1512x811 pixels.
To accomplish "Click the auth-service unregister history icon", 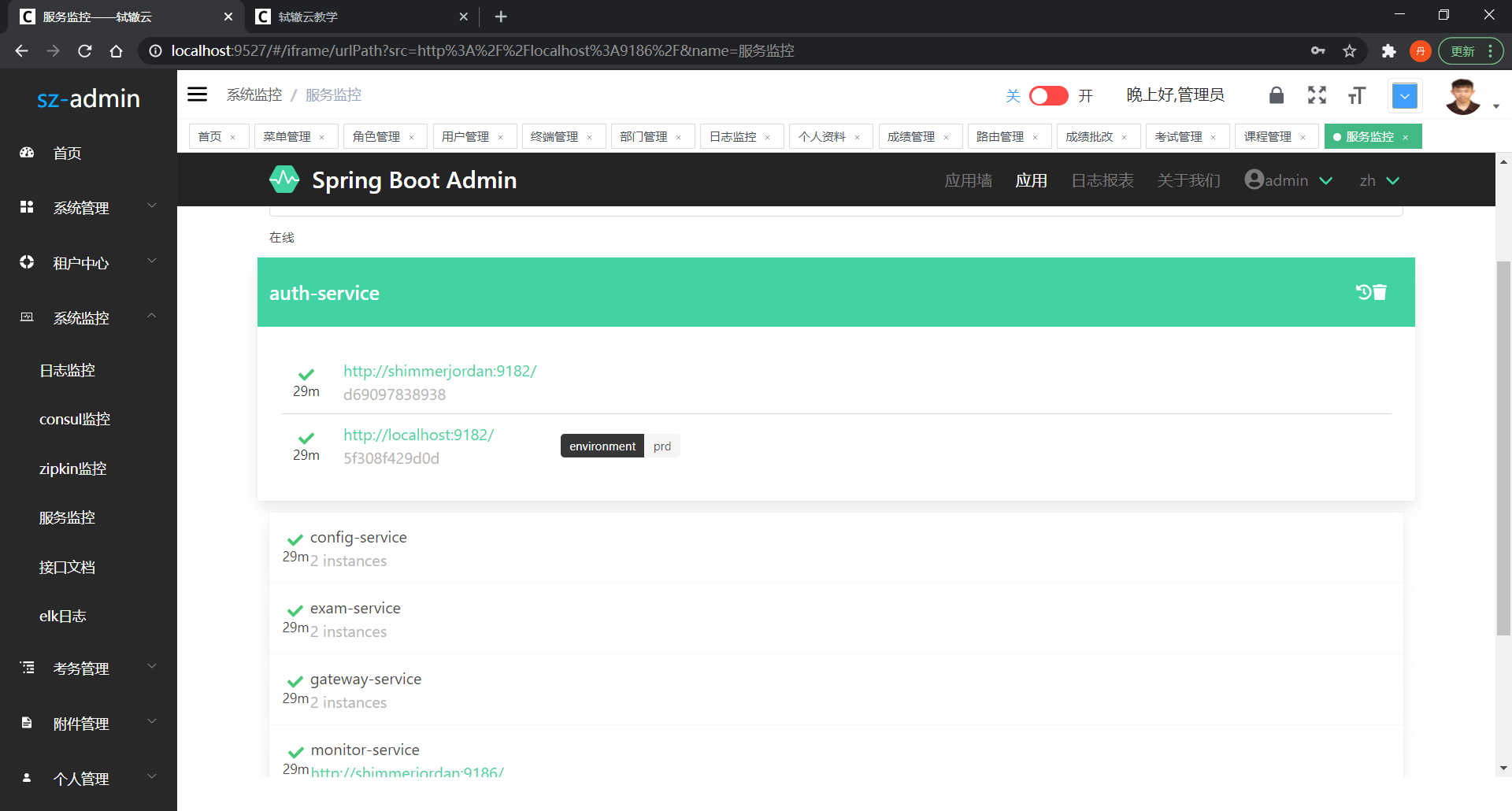I will click(1363, 292).
